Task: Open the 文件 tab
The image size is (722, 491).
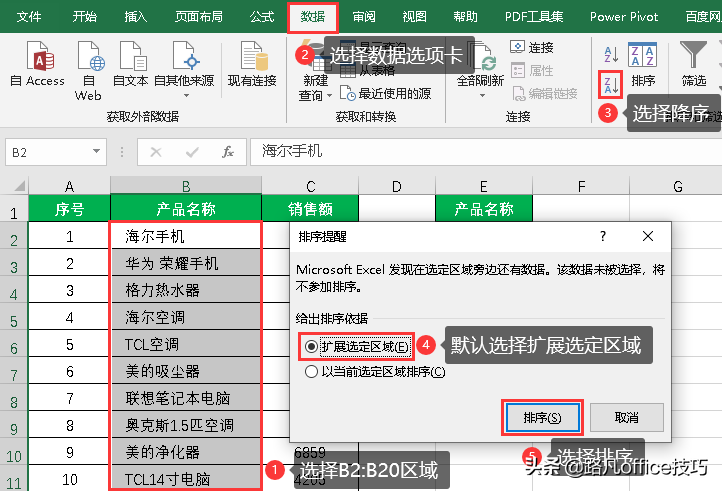Action: click(29, 17)
